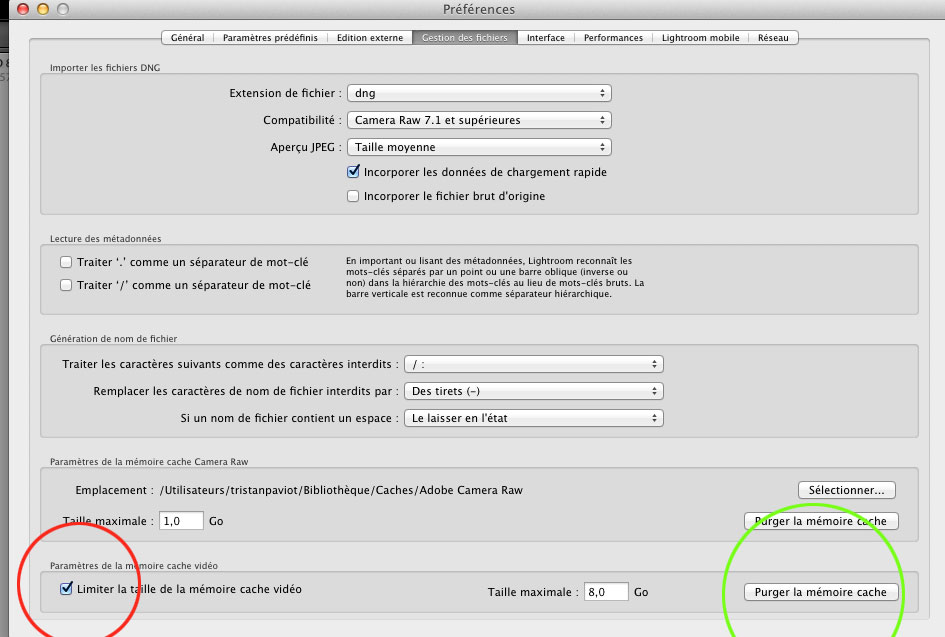Enable Incorporer le fichier brut d'origine
945x637 pixels.
353,196
